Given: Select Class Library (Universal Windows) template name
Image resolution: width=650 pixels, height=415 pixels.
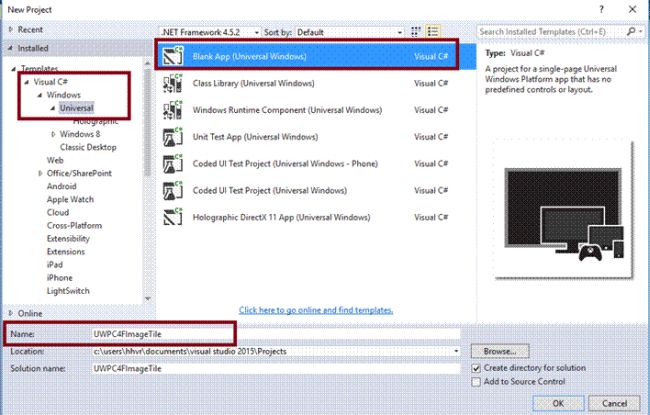Looking at the screenshot, I should click(x=253, y=83).
